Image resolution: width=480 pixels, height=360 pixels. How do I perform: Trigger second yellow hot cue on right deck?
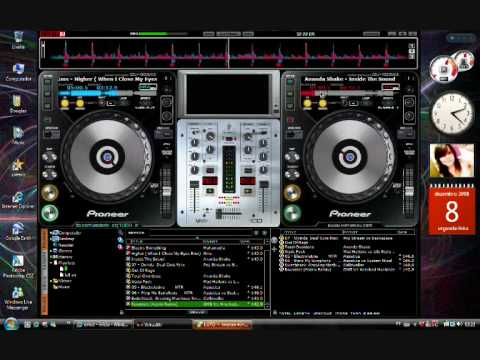323,103
